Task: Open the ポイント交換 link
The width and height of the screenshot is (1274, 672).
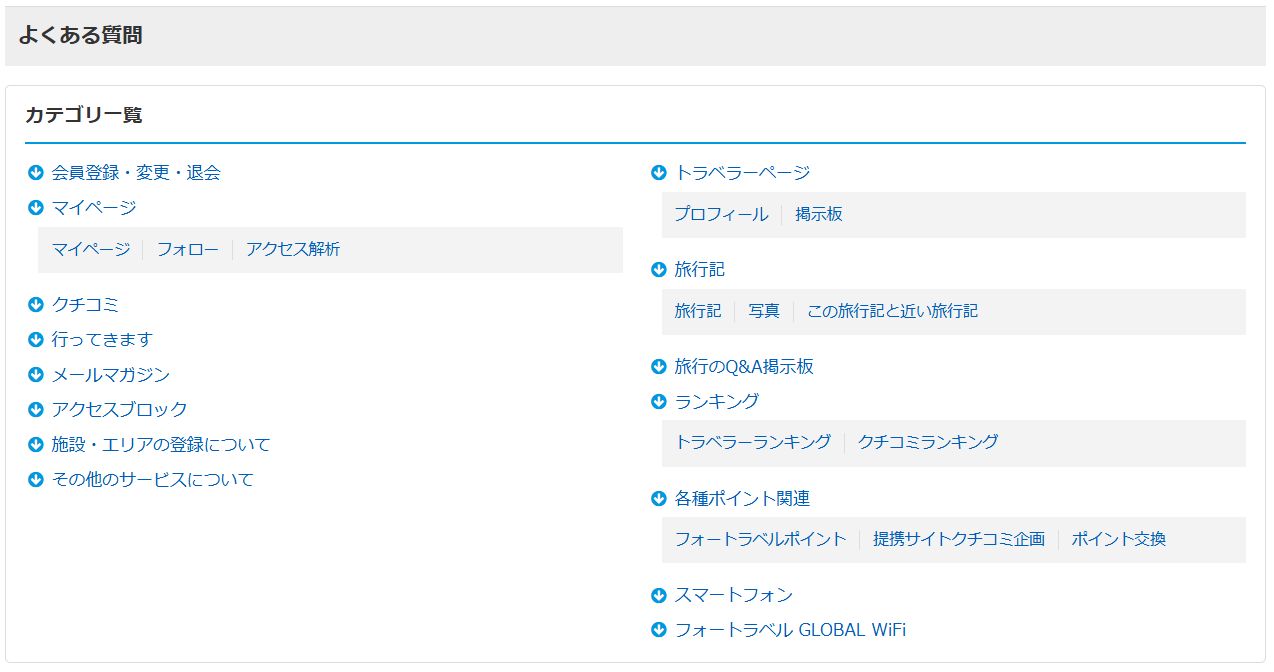Action: pos(1118,540)
